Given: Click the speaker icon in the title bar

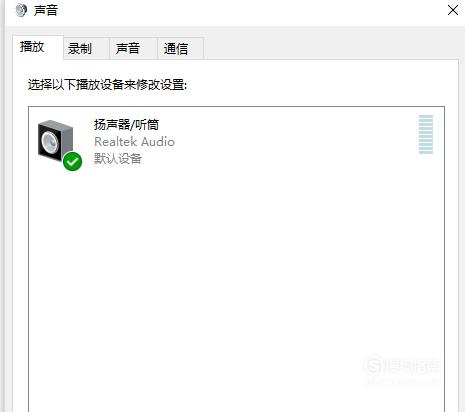Looking at the screenshot, I should [x=21, y=10].
